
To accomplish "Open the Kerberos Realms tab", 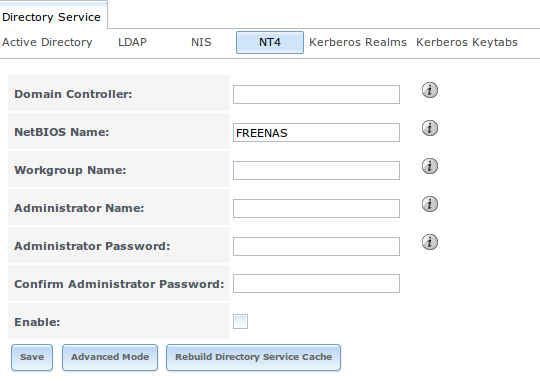I will [x=358, y=42].
